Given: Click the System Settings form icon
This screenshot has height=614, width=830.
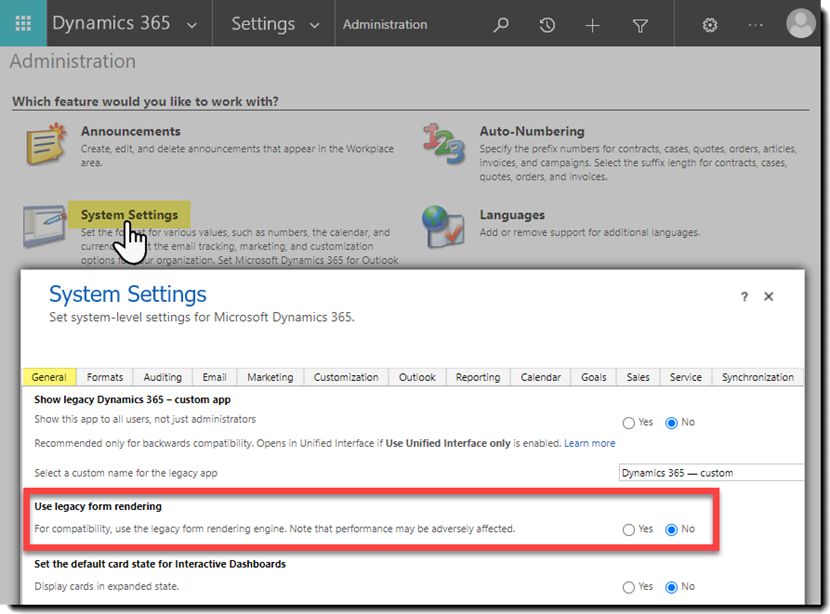Looking at the screenshot, I should tap(44, 227).
